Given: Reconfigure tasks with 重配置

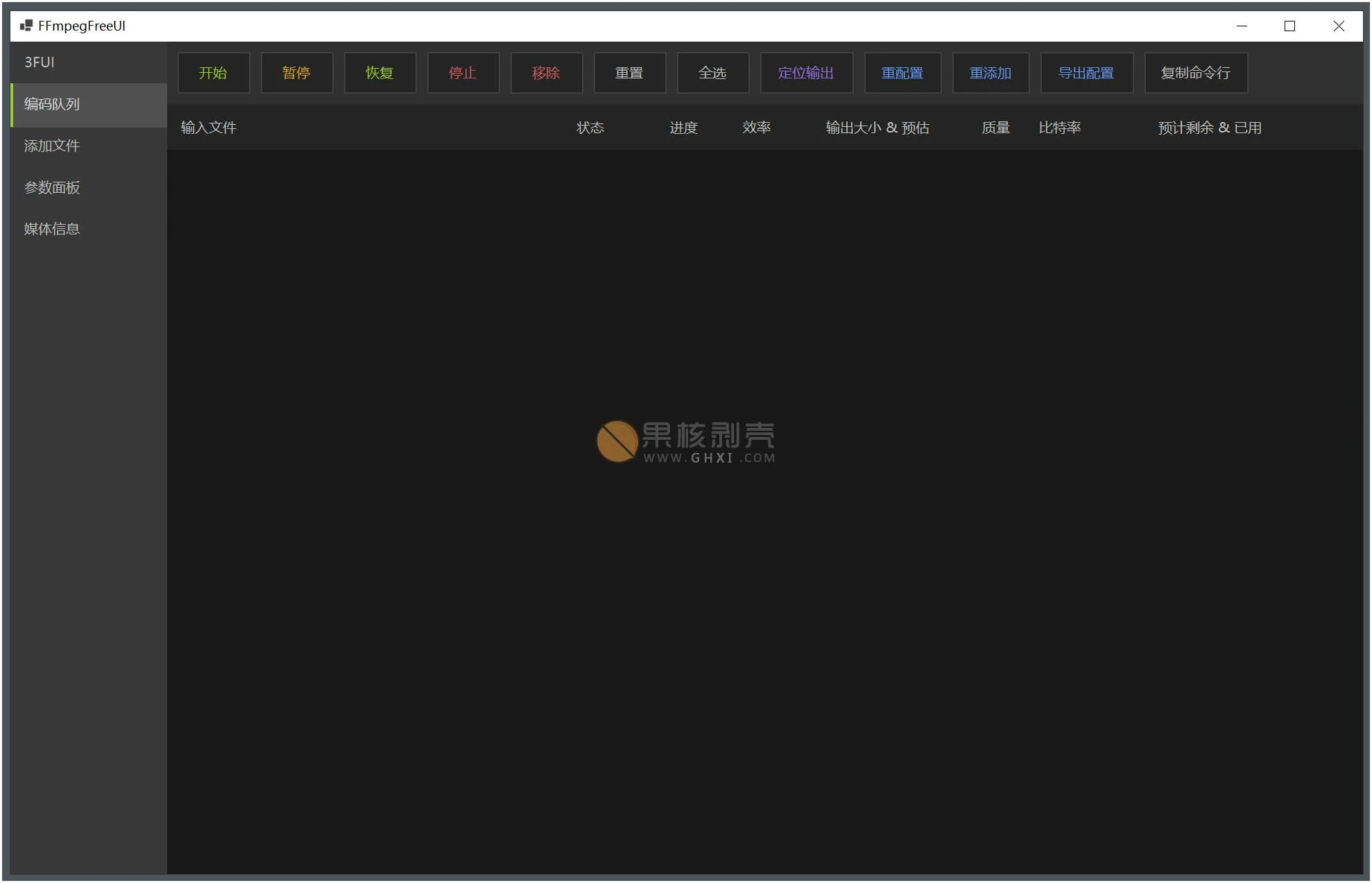Looking at the screenshot, I should [x=902, y=72].
